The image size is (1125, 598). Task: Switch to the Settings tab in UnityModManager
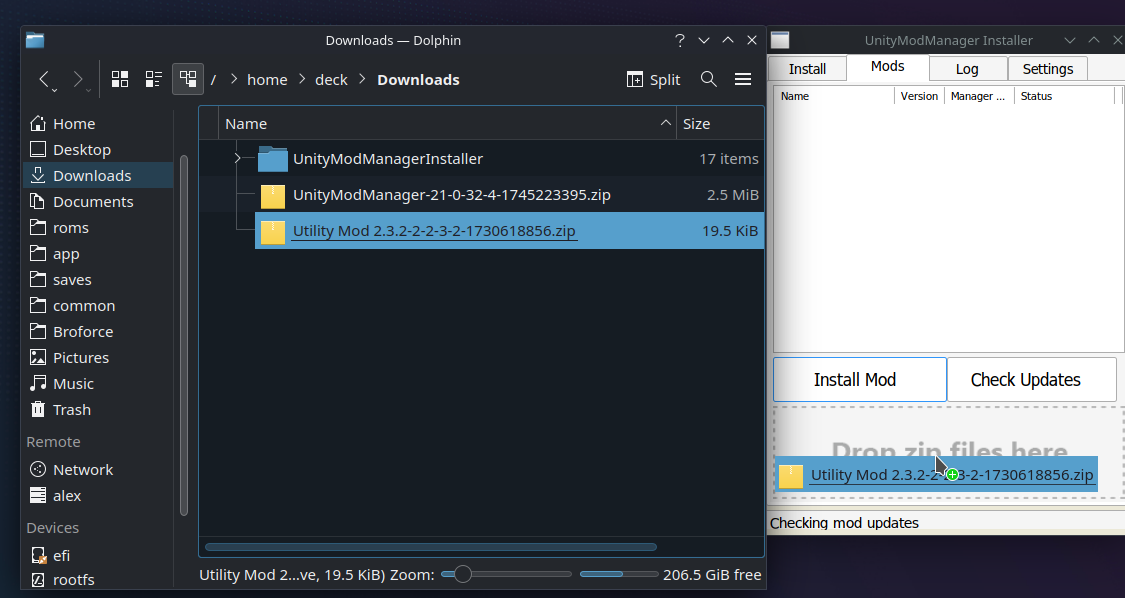(x=1048, y=69)
